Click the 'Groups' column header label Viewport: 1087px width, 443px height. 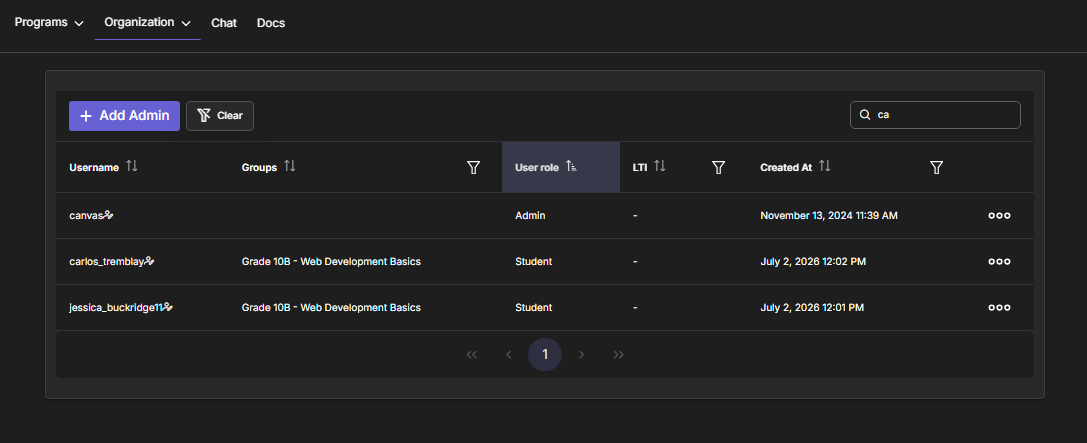pyautogui.click(x=259, y=167)
